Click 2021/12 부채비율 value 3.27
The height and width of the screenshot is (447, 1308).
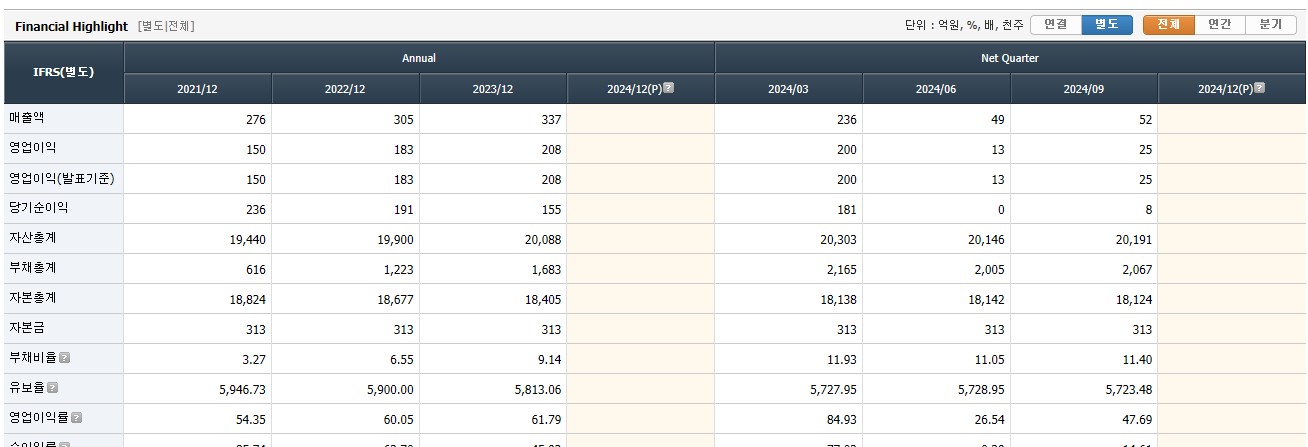pyautogui.click(x=254, y=360)
